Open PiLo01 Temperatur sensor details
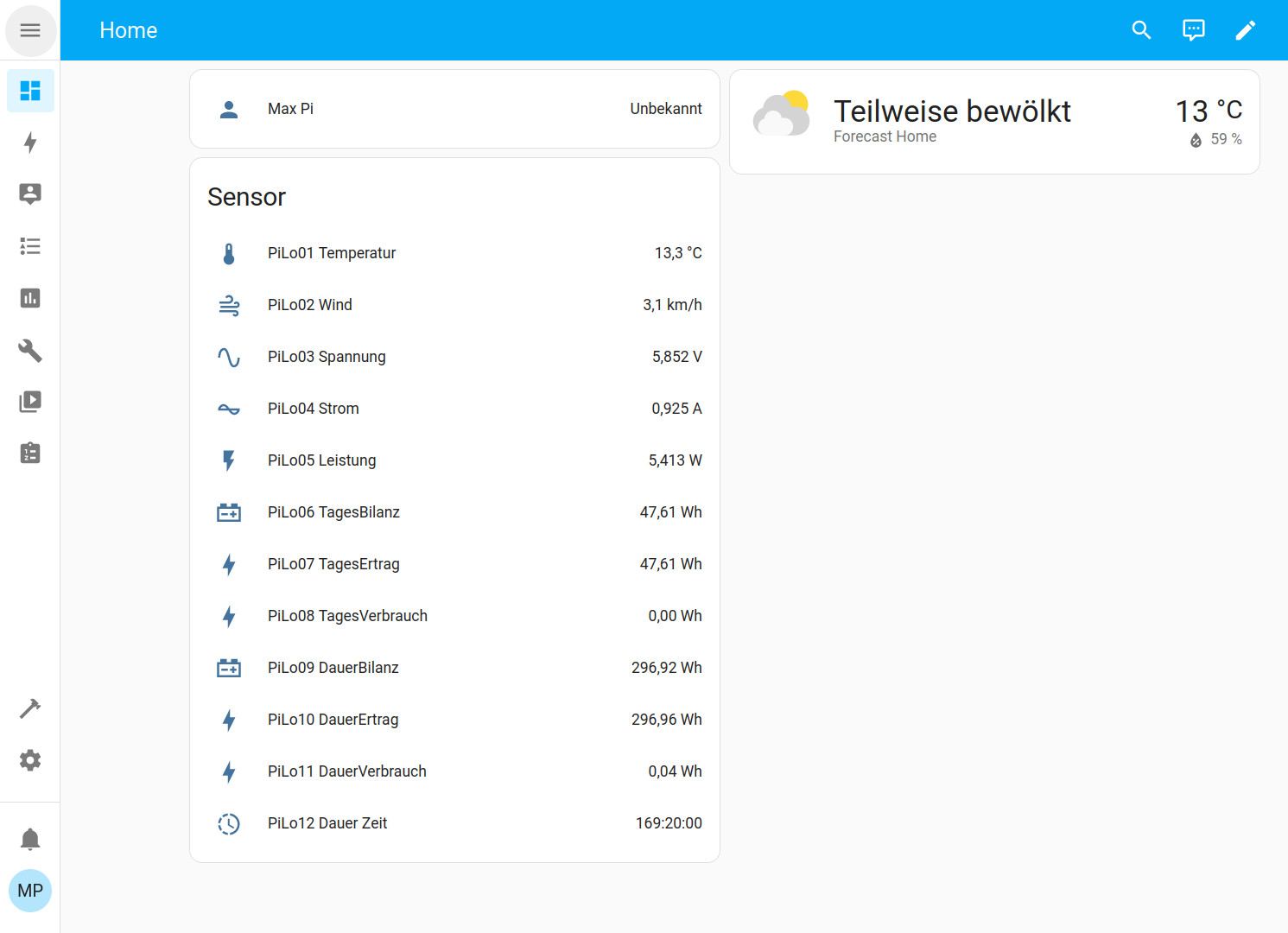Screen dimensions: 1288x933 pyautogui.click(x=454, y=253)
